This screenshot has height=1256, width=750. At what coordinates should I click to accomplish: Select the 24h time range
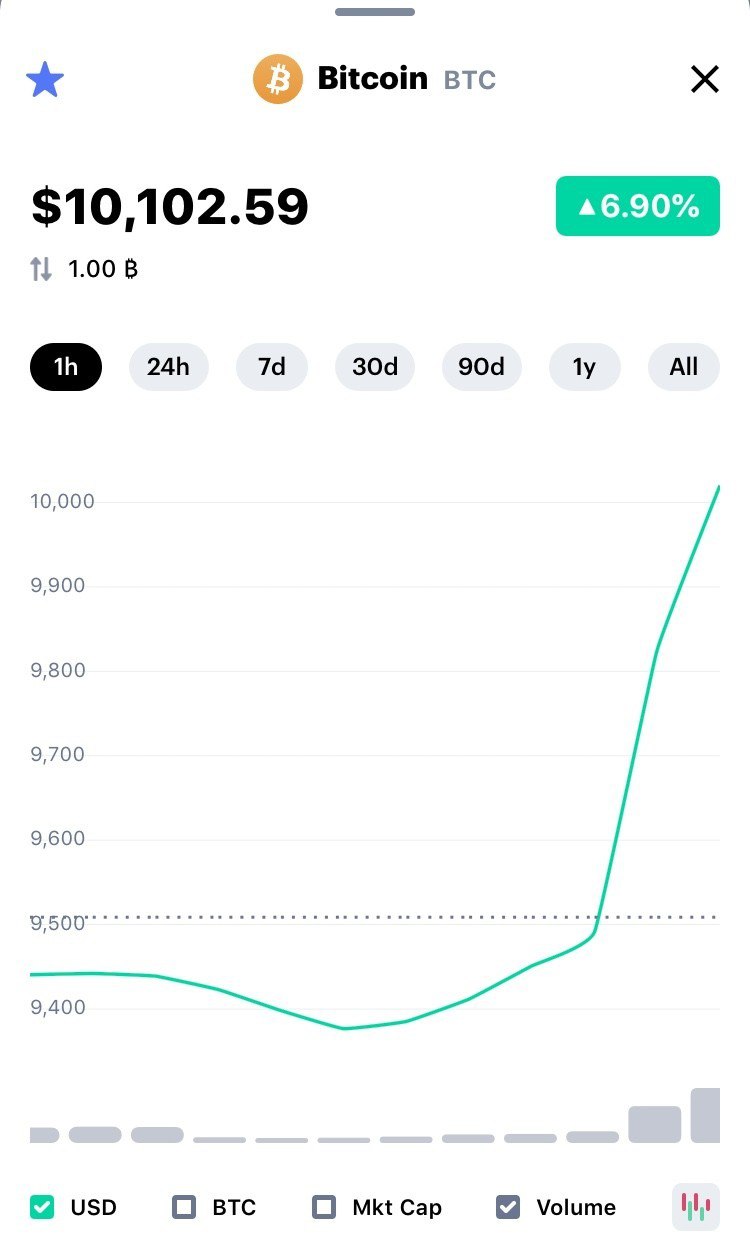pyautogui.click(x=168, y=367)
